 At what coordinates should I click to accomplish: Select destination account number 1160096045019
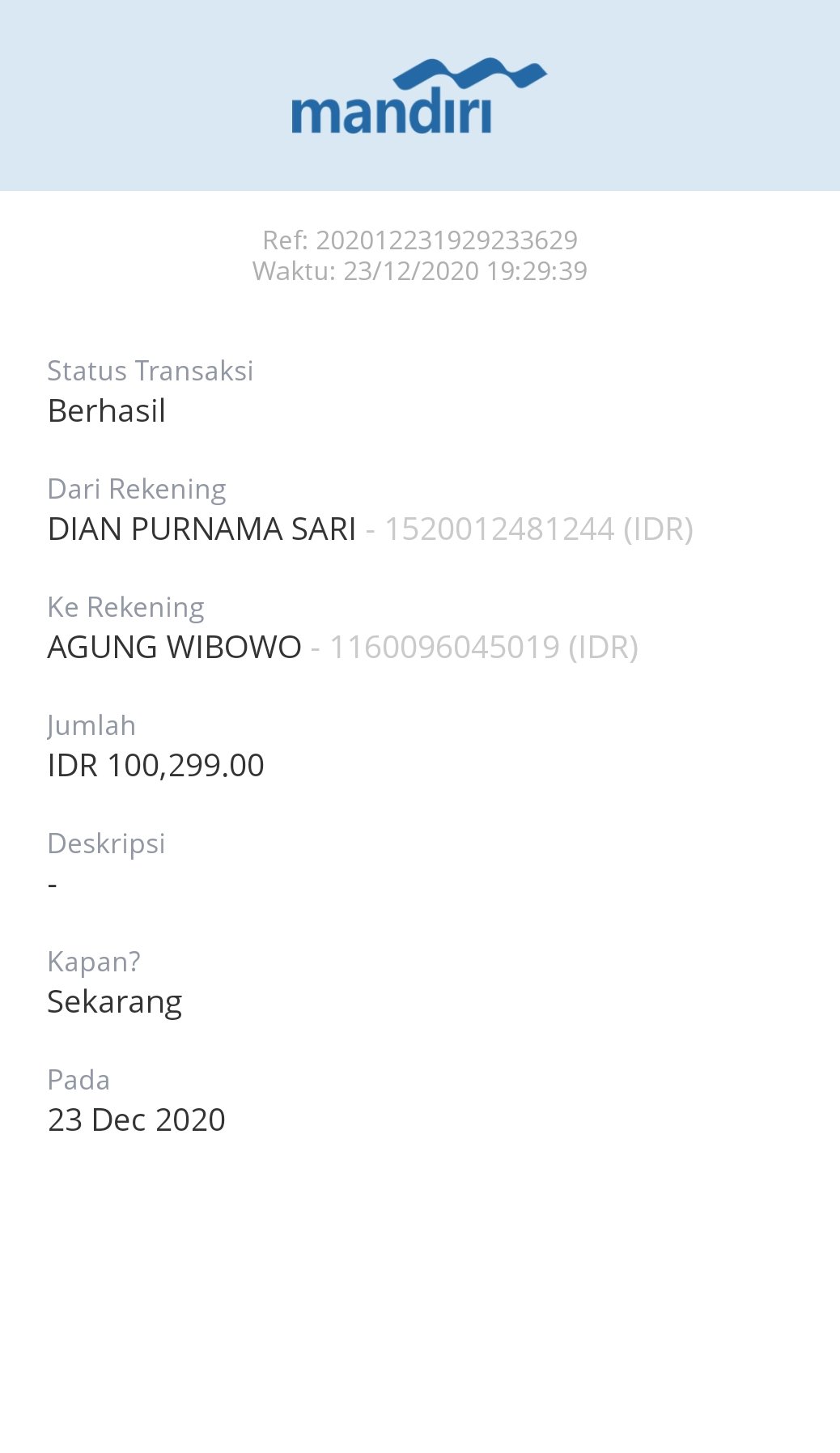click(444, 648)
